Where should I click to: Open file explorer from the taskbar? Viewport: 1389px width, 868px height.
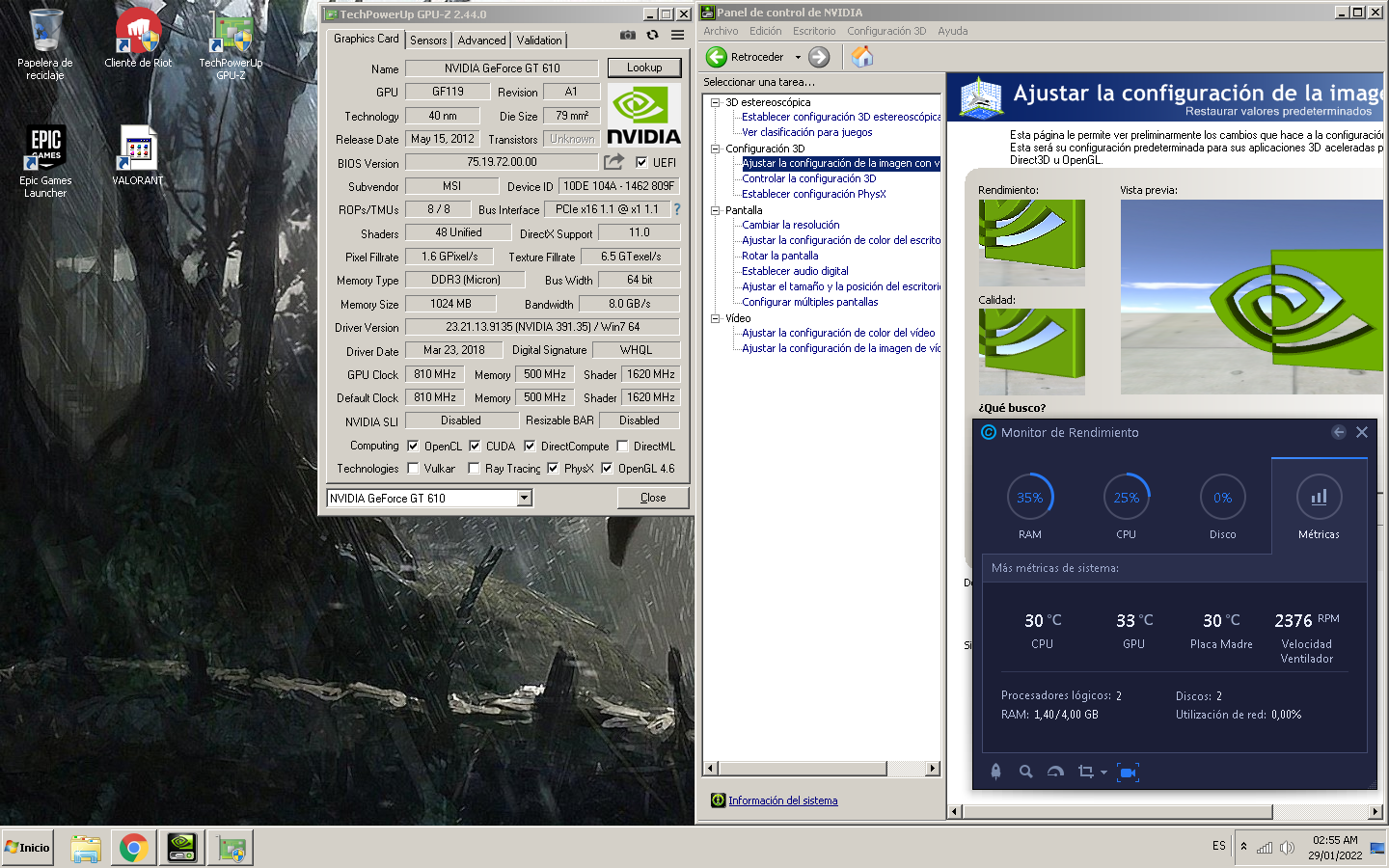click(86, 848)
